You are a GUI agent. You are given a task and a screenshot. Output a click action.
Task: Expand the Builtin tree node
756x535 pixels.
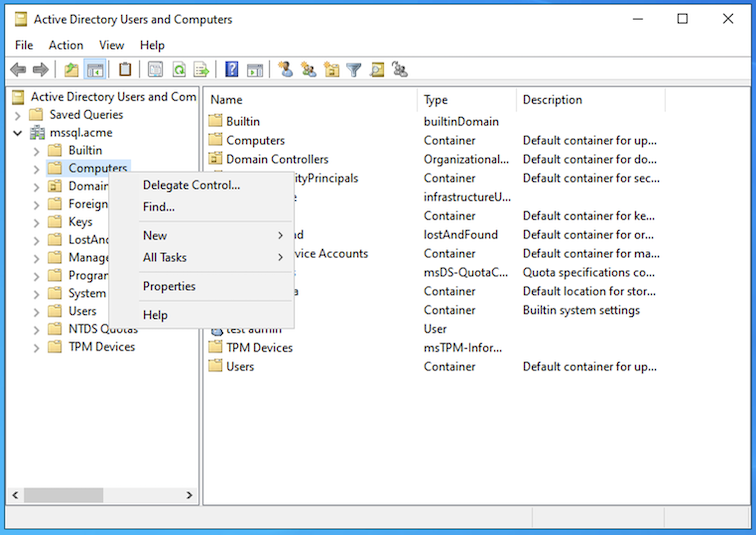pos(36,151)
